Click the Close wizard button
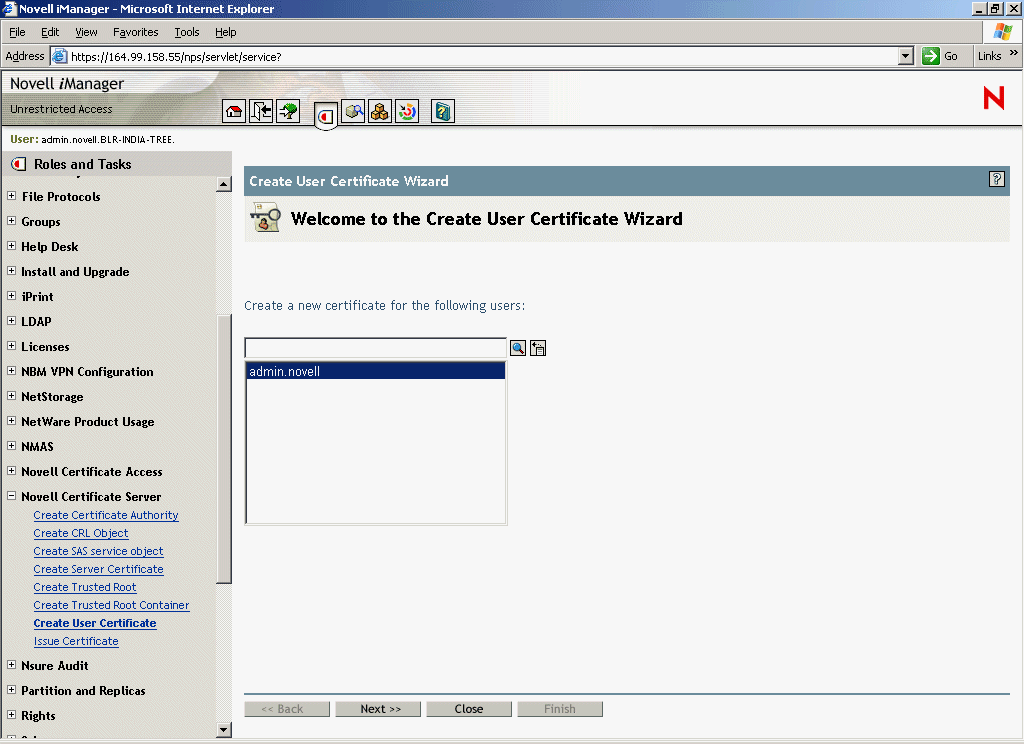Image resolution: width=1024 pixels, height=744 pixels. (x=469, y=709)
